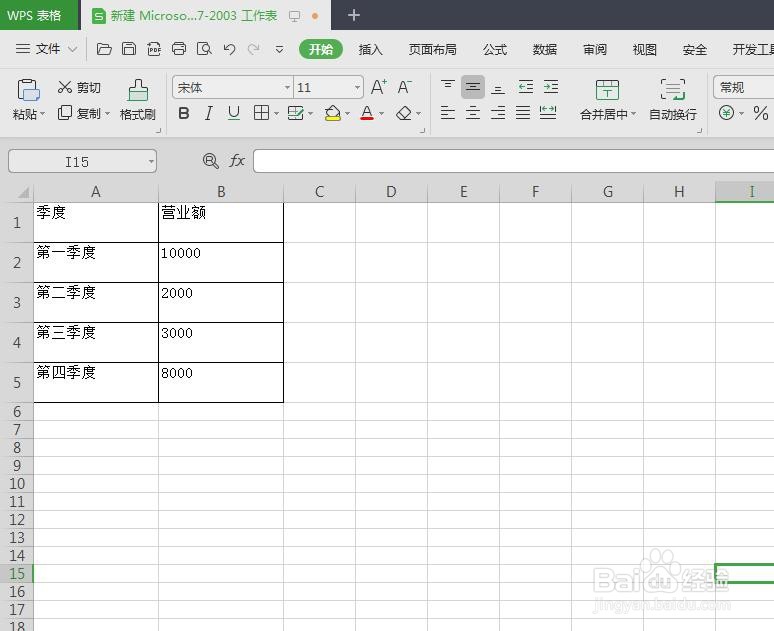774x631 pixels.
Task: Switch to the 公式 tab
Action: [495, 49]
